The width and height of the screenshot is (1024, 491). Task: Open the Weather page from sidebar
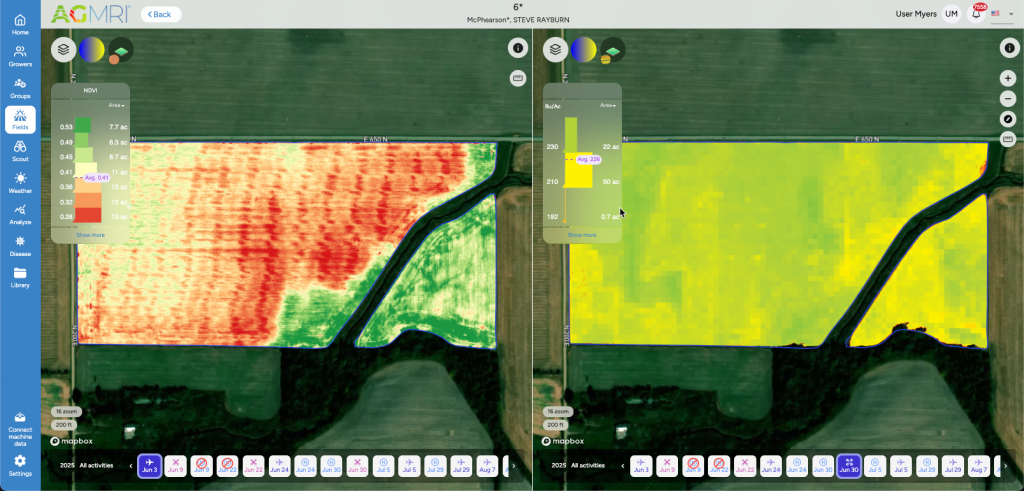pyautogui.click(x=20, y=182)
